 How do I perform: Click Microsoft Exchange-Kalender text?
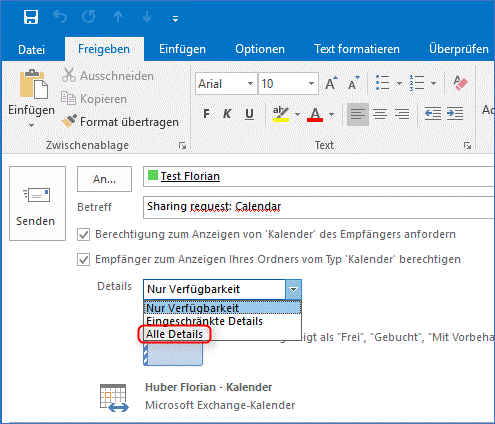tap(220, 405)
